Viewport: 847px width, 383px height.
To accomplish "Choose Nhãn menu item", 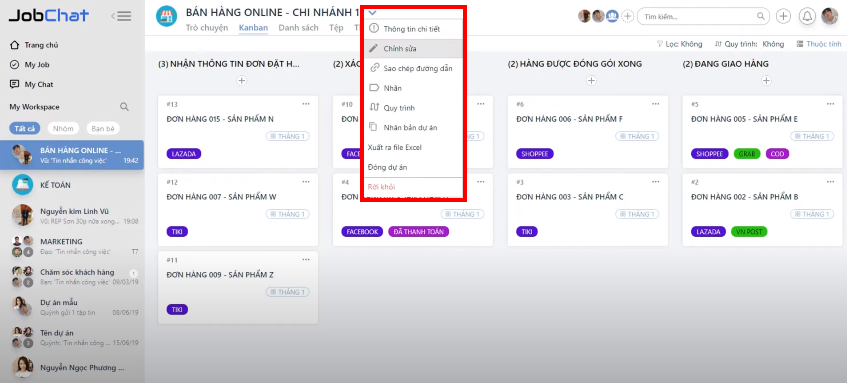I will click(x=413, y=88).
